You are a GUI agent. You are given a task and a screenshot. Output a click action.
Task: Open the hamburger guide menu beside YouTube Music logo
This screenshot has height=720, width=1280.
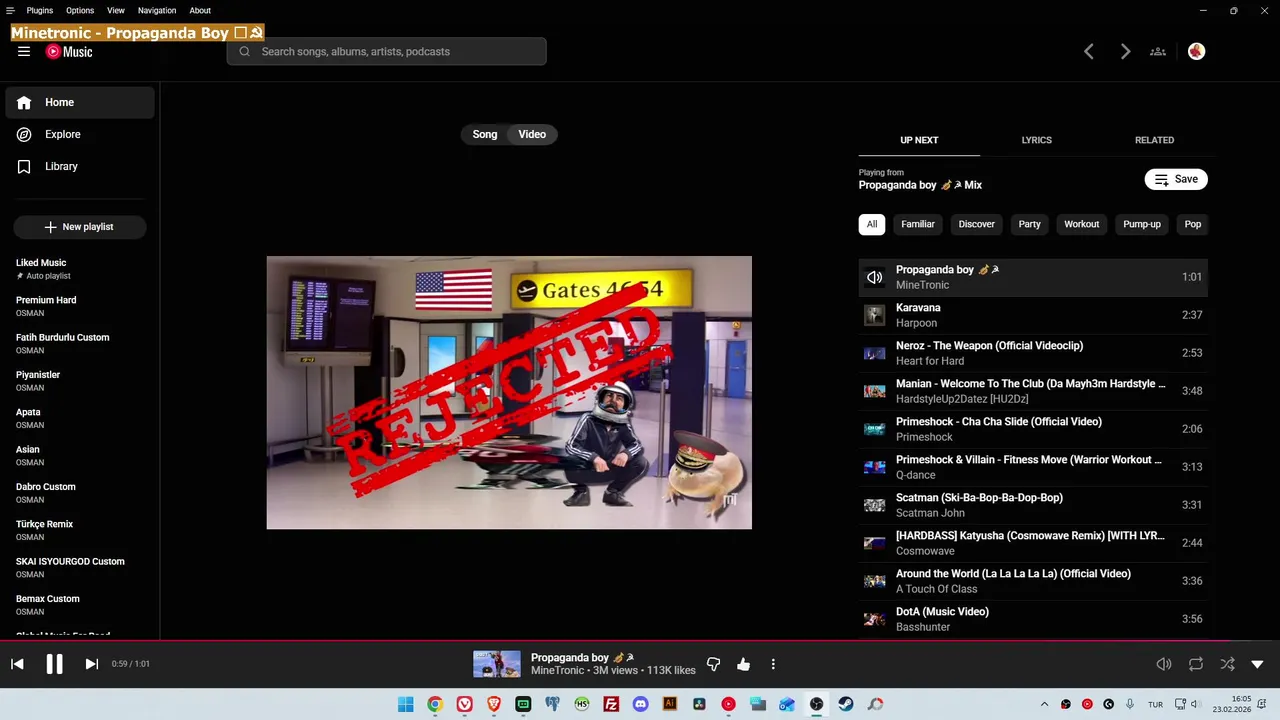[24, 52]
